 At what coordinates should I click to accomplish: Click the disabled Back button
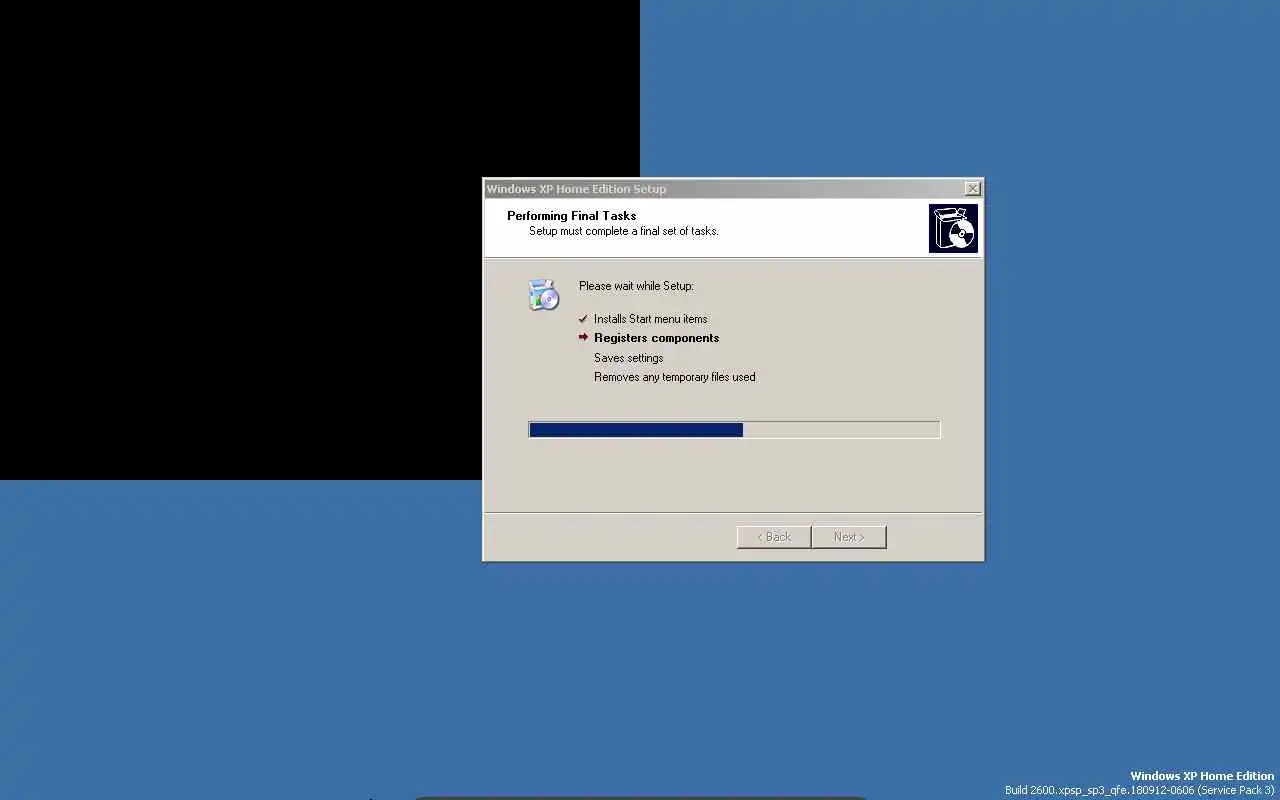click(774, 537)
